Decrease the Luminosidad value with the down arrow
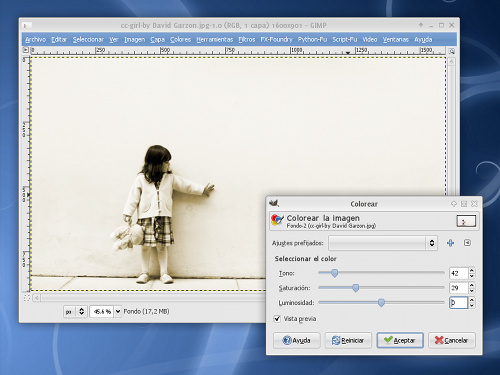 click(472, 305)
